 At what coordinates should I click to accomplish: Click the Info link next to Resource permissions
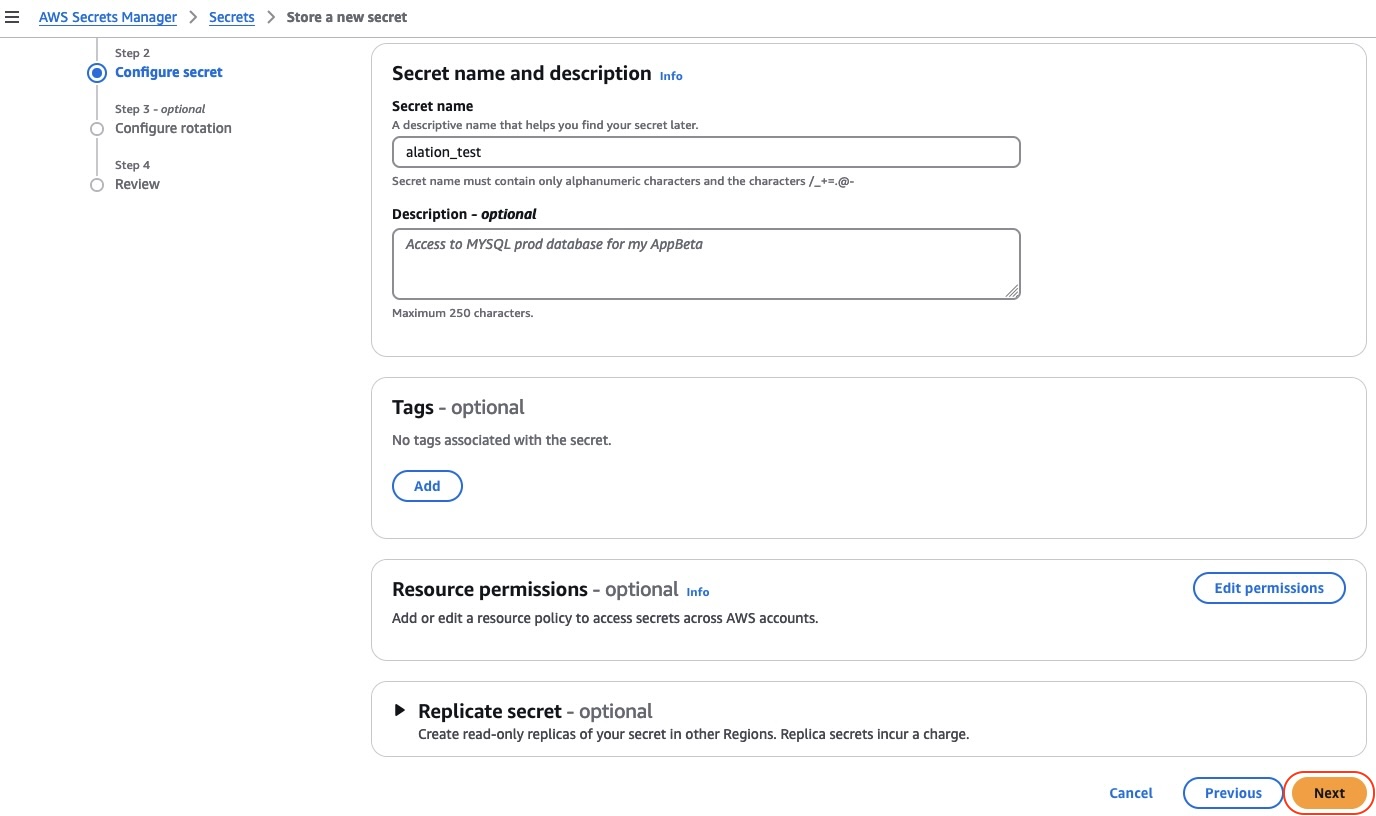[x=697, y=592]
